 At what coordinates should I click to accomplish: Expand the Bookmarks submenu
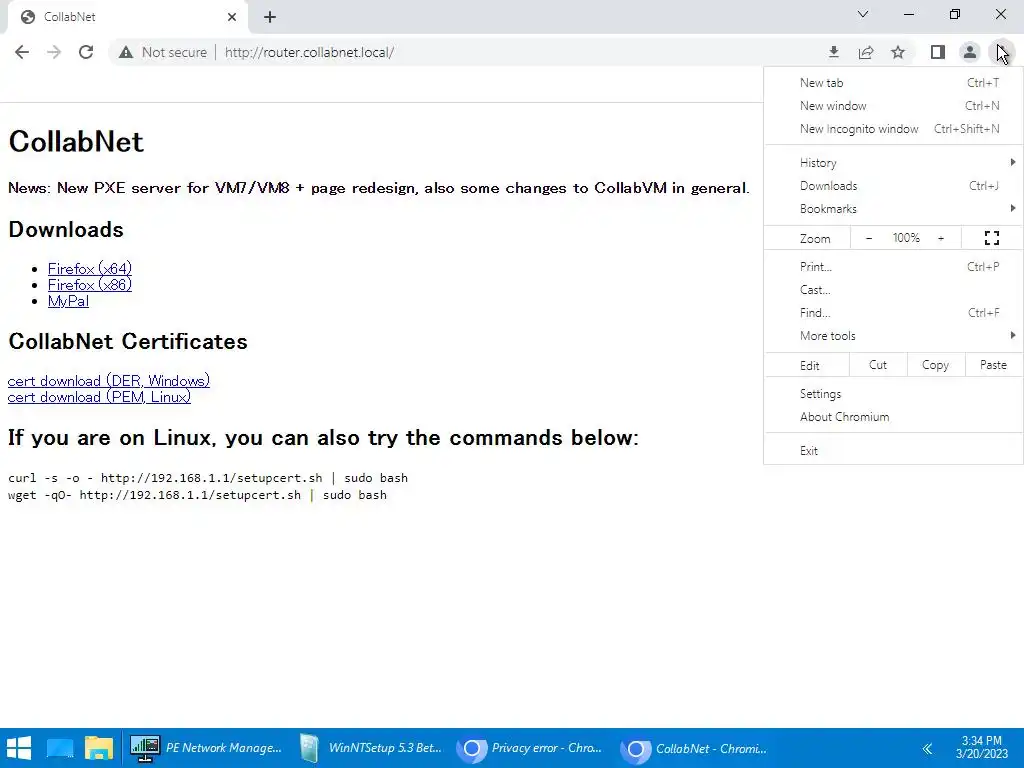893,208
